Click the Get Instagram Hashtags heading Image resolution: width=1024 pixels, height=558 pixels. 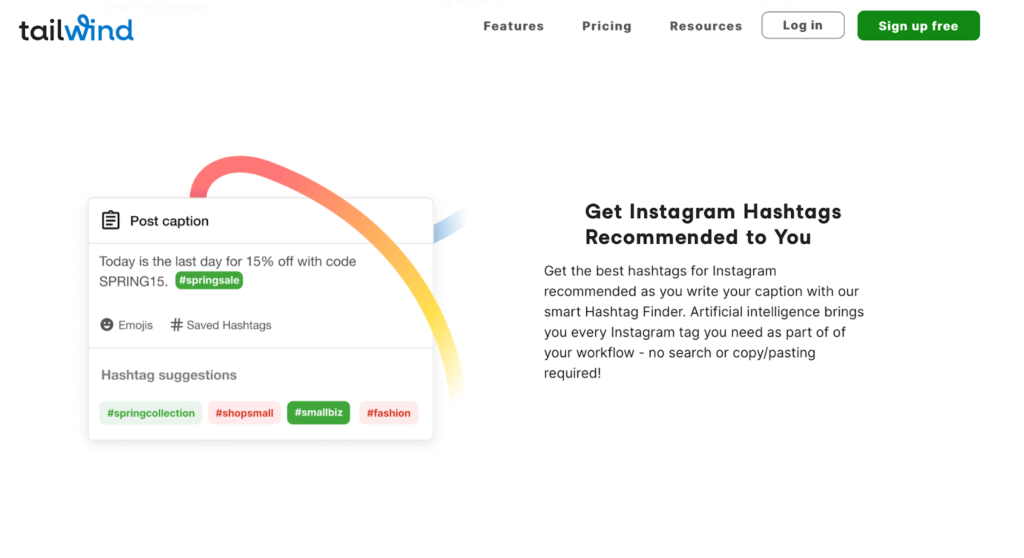point(712,224)
